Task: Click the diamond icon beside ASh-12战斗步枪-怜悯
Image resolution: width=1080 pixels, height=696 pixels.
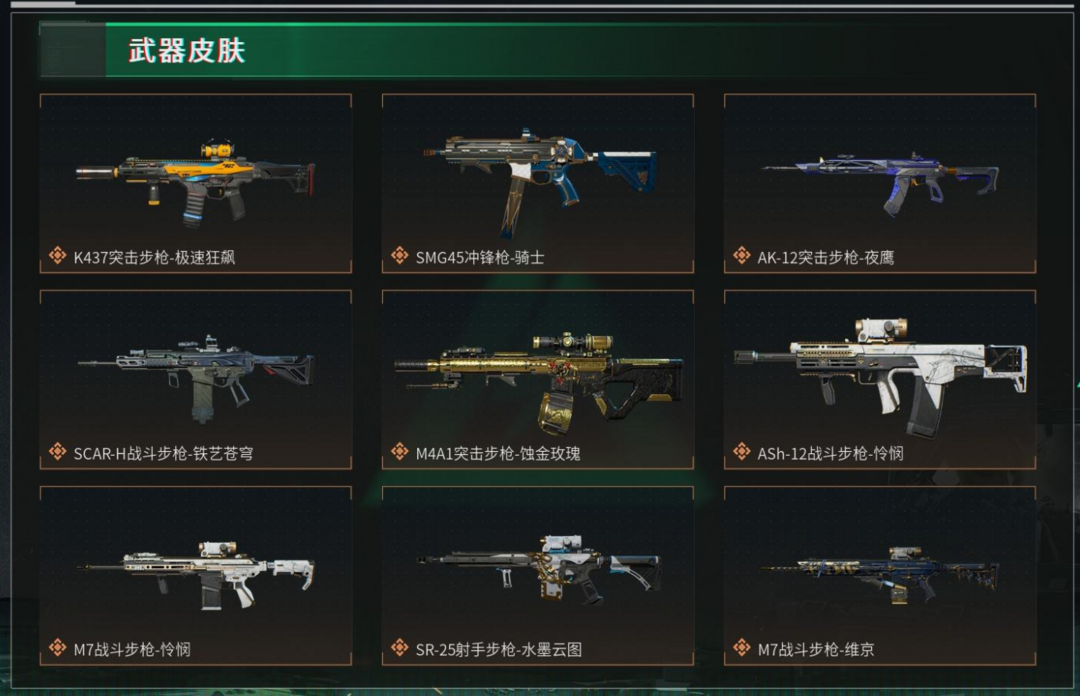Action: (742, 452)
